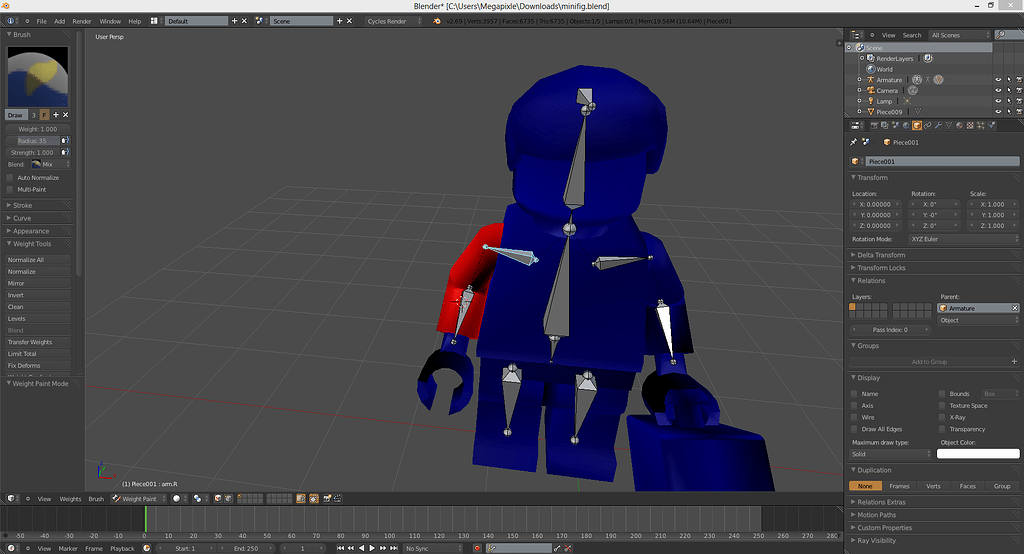Click the pressure sensitivity icon beside Radius
This screenshot has height=554, width=1024.
(x=65, y=140)
